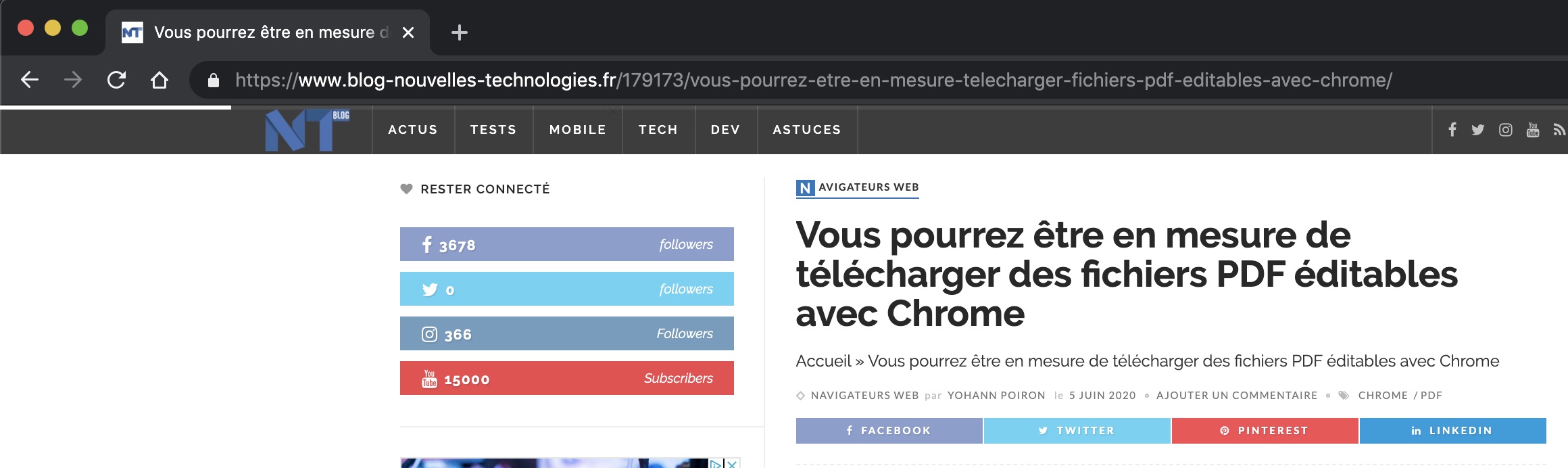Open the Facebook icon in header
This screenshot has width=1568, height=468.
[1452, 129]
